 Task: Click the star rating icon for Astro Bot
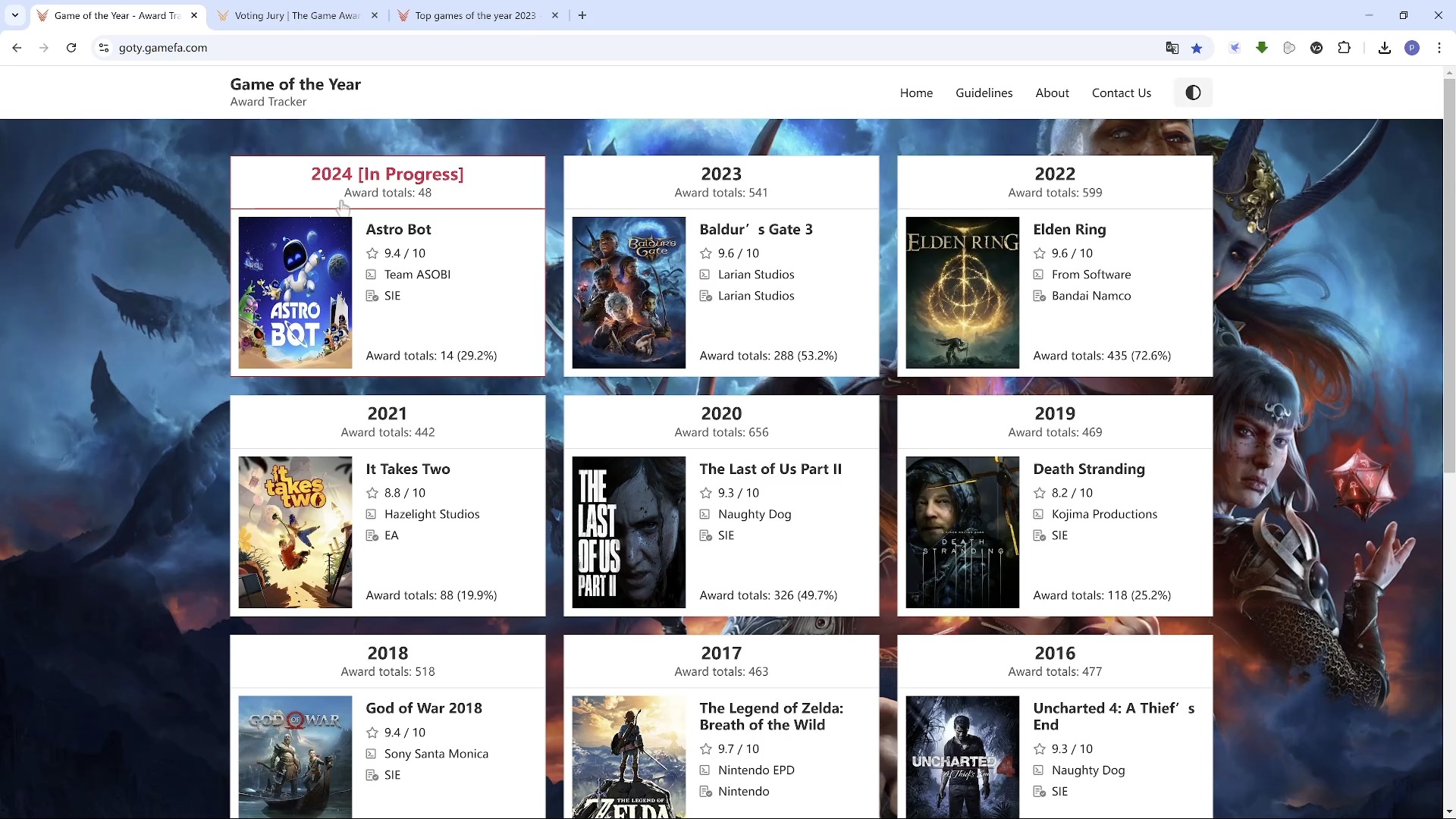372,253
